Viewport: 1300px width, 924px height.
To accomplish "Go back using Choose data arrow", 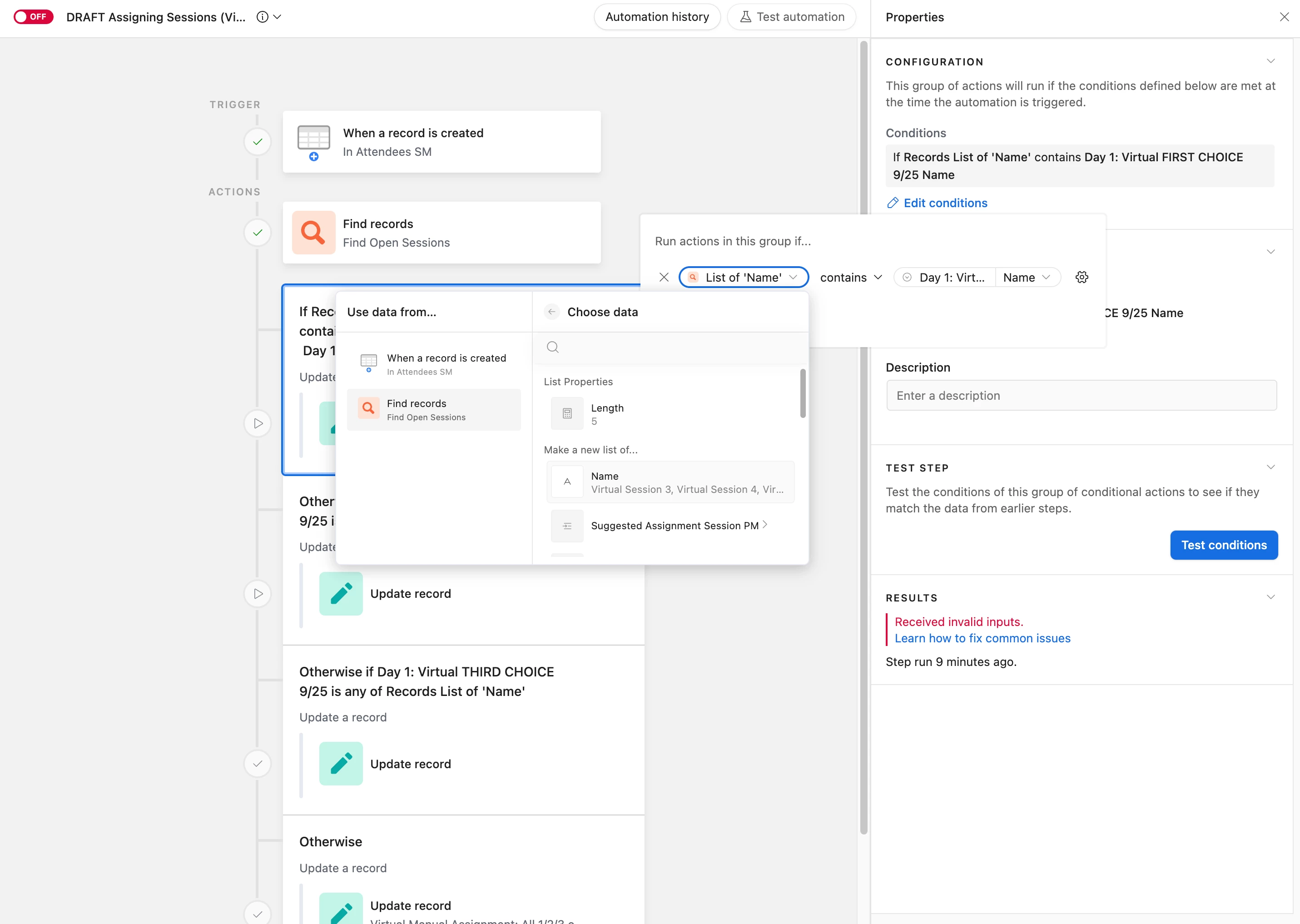I will click(x=551, y=312).
